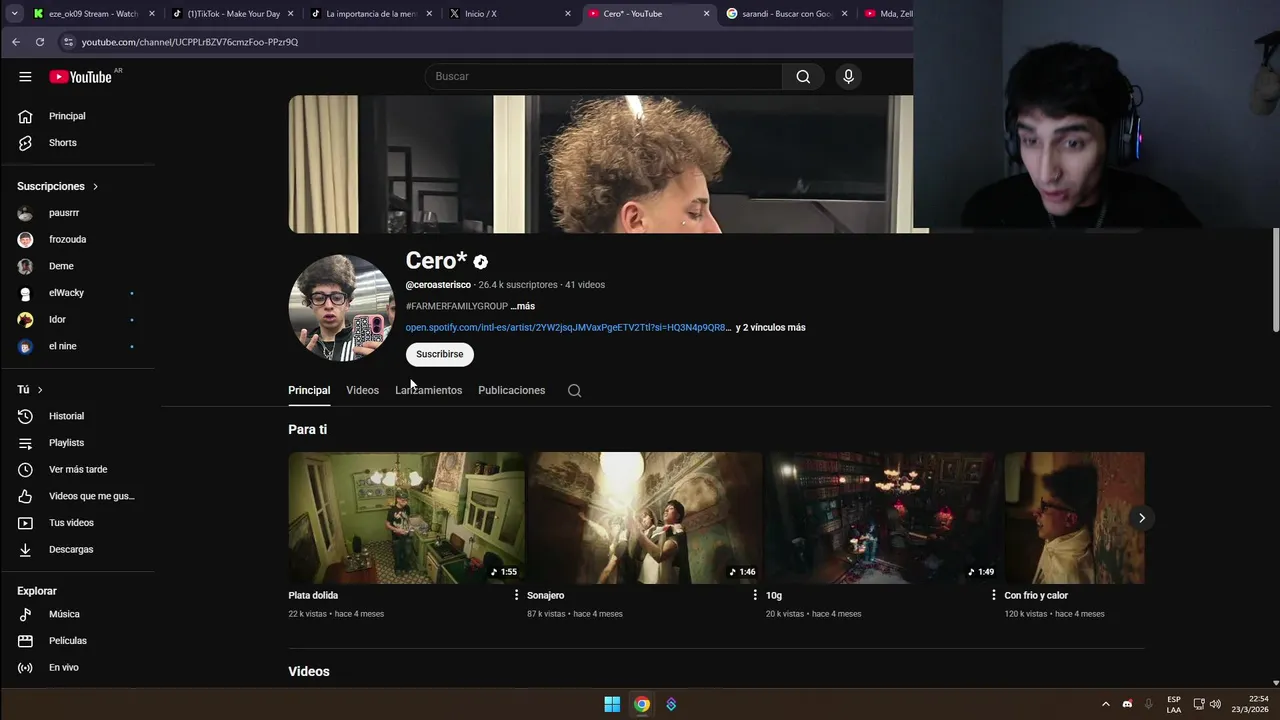Click the Cero* channel avatar
The image size is (1280, 720).
pyautogui.click(x=341, y=307)
